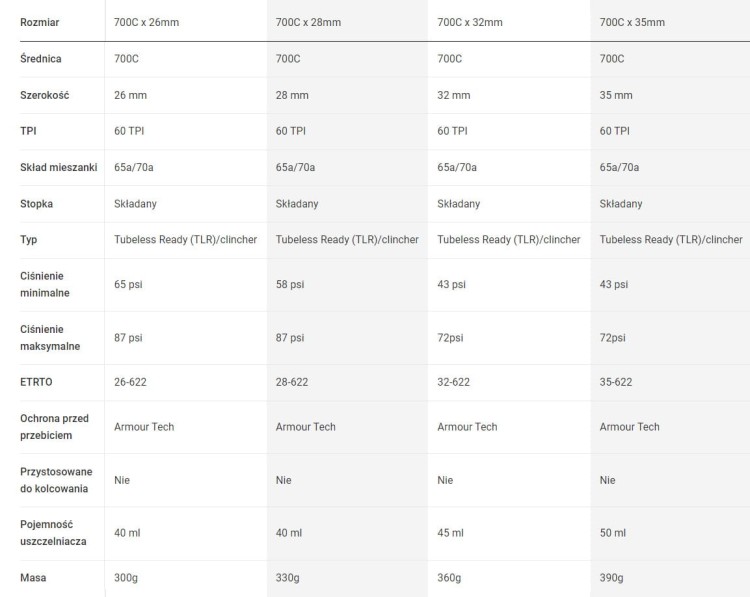Click the 700C x 26mm column header
The width and height of the screenshot is (750, 597).
point(146,22)
